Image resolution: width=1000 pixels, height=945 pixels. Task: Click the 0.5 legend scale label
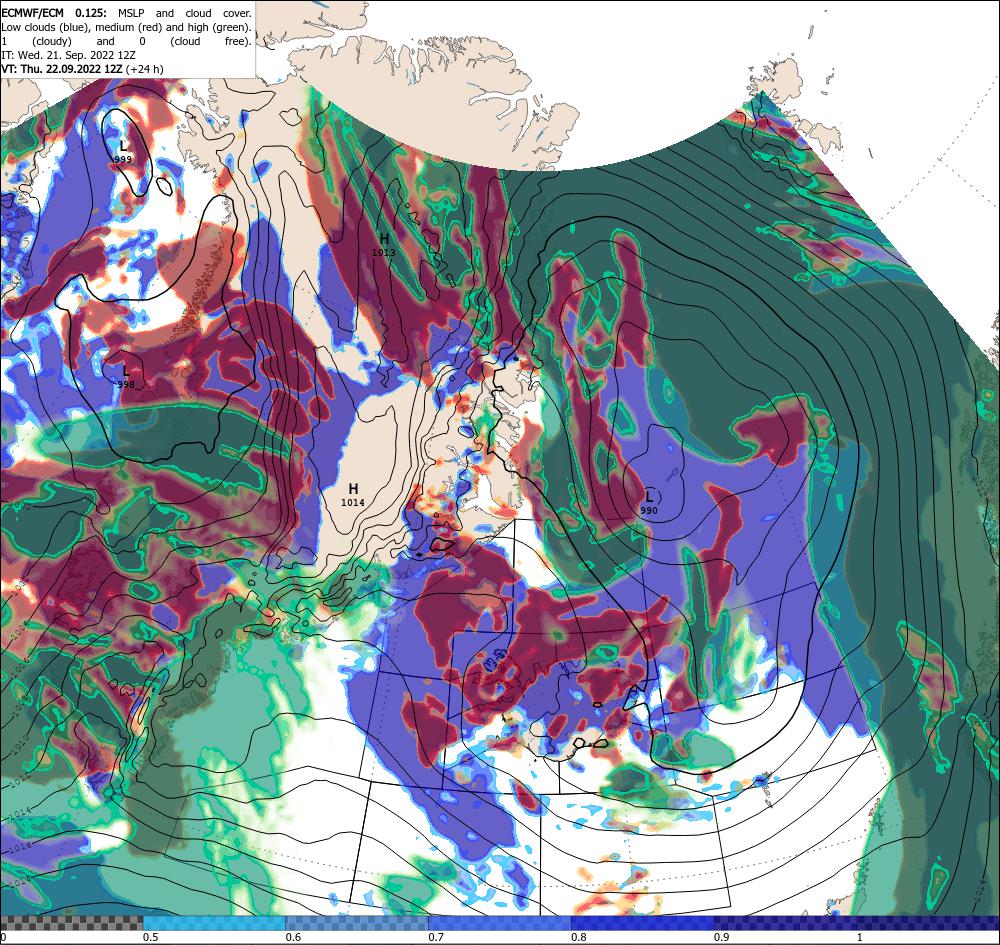151,937
